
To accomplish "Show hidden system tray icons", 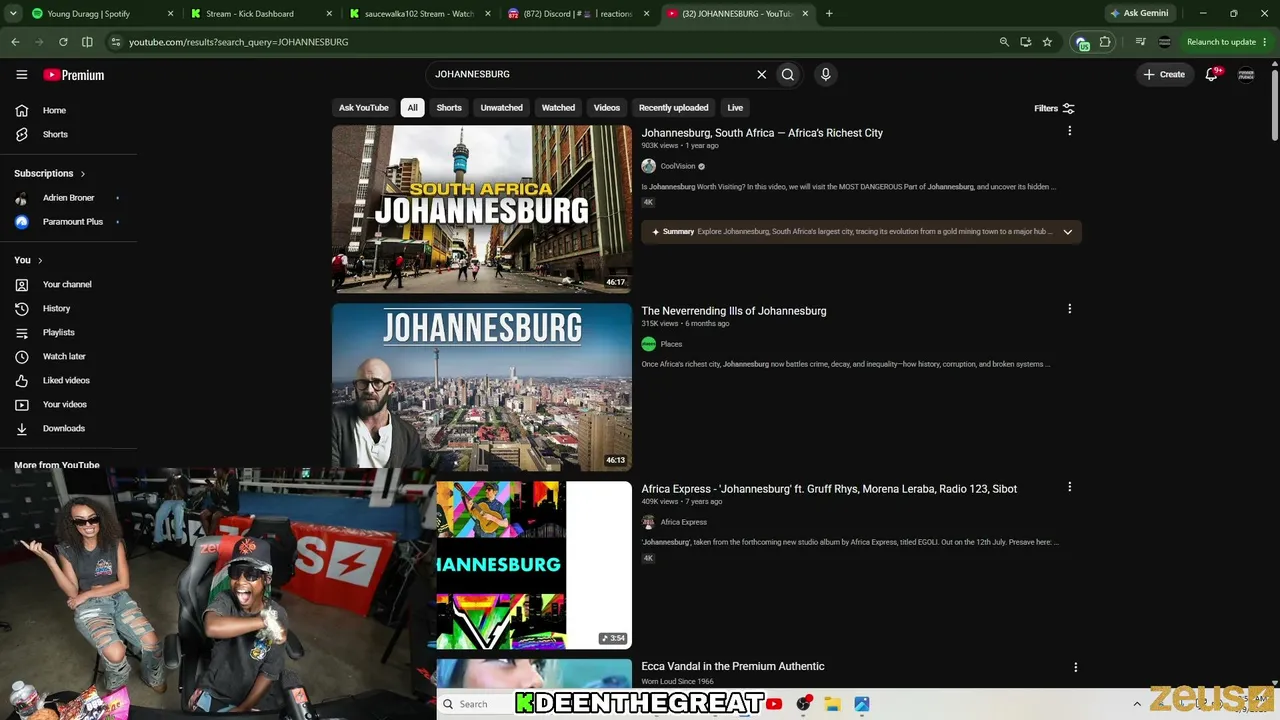I will click(x=1137, y=704).
